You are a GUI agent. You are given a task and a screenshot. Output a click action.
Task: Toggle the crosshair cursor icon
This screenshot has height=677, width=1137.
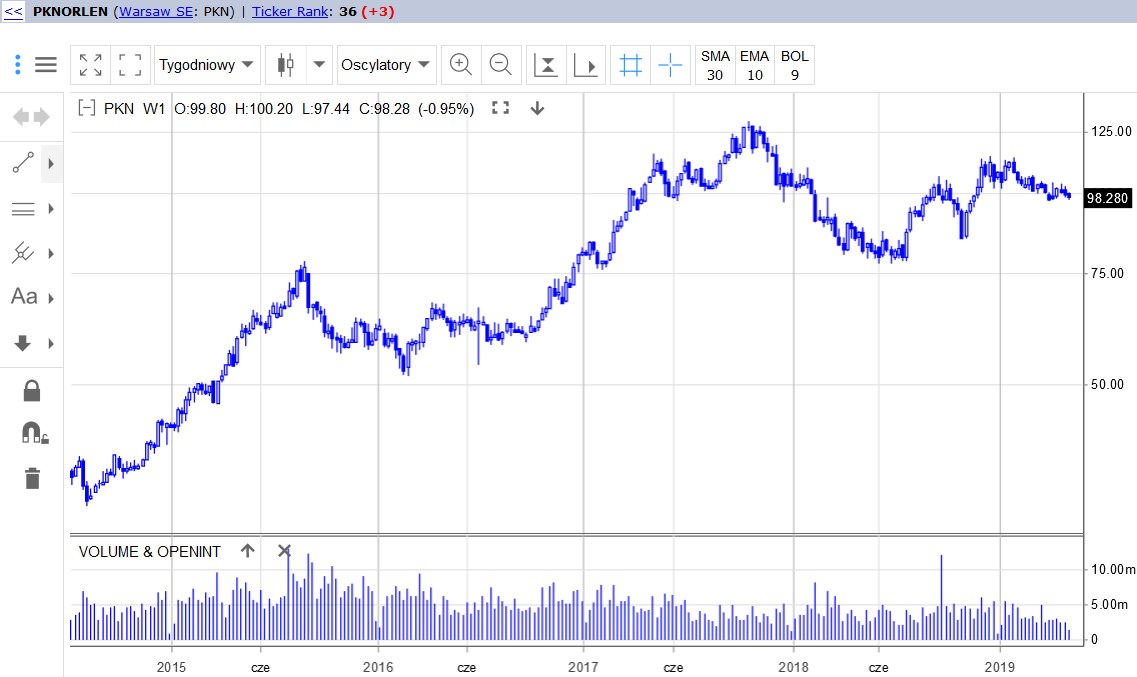(670, 65)
